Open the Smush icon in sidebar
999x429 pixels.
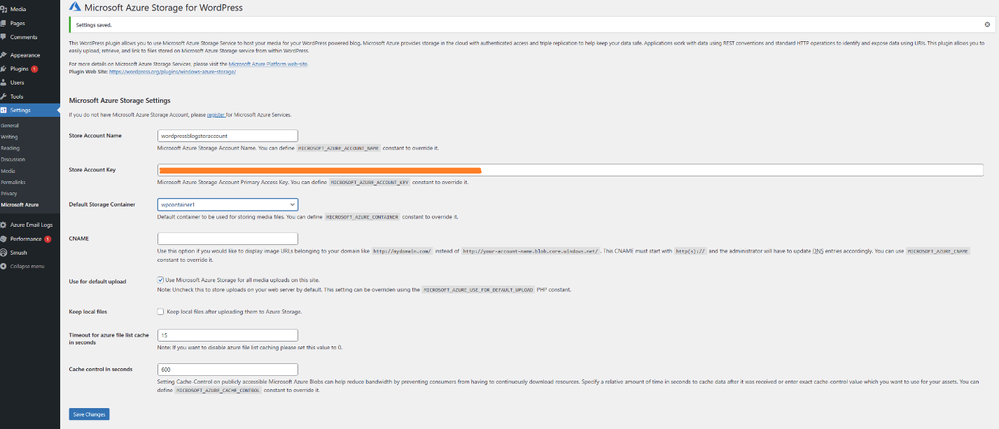(4, 252)
